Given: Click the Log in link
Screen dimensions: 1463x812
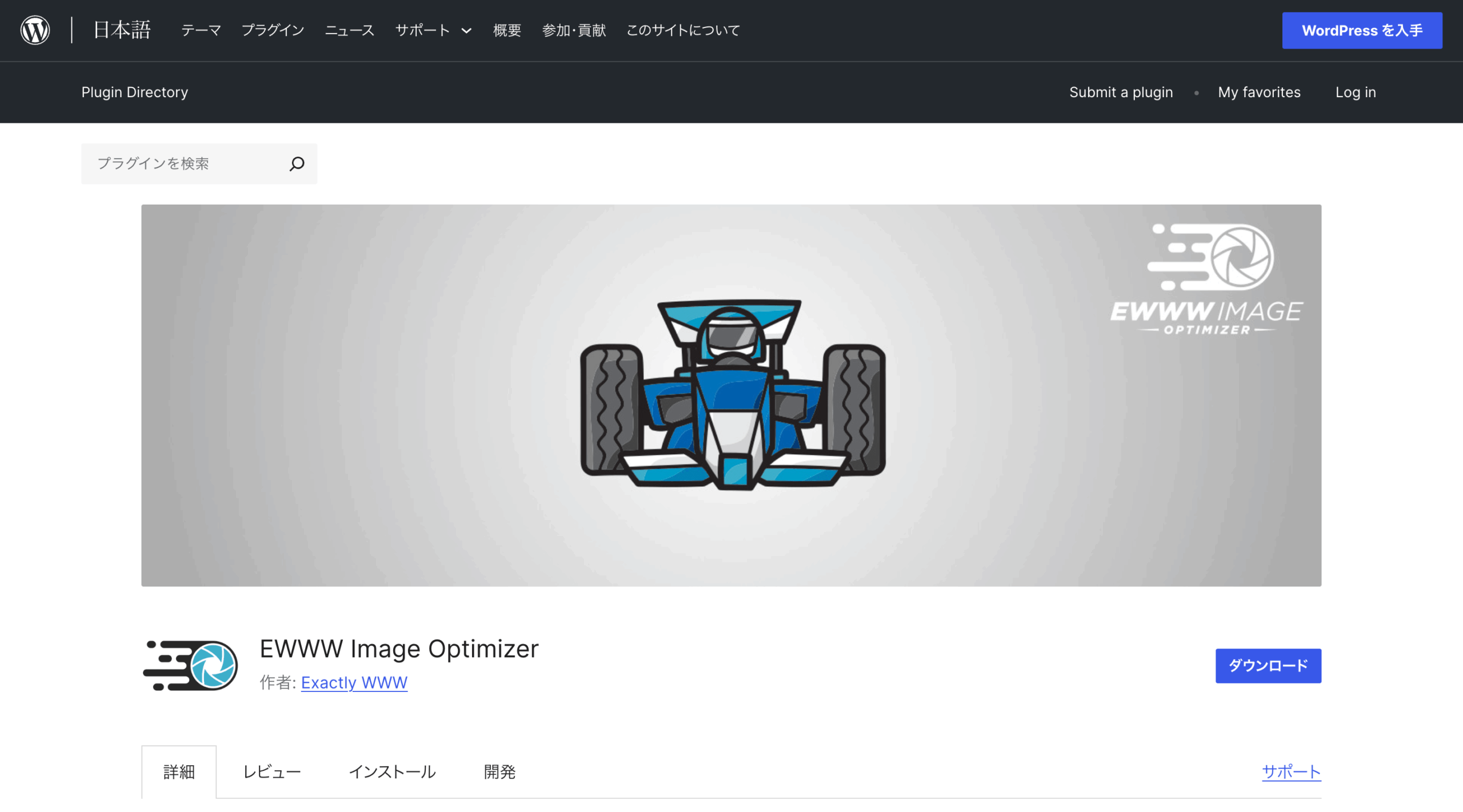Looking at the screenshot, I should click(x=1356, y=92).
